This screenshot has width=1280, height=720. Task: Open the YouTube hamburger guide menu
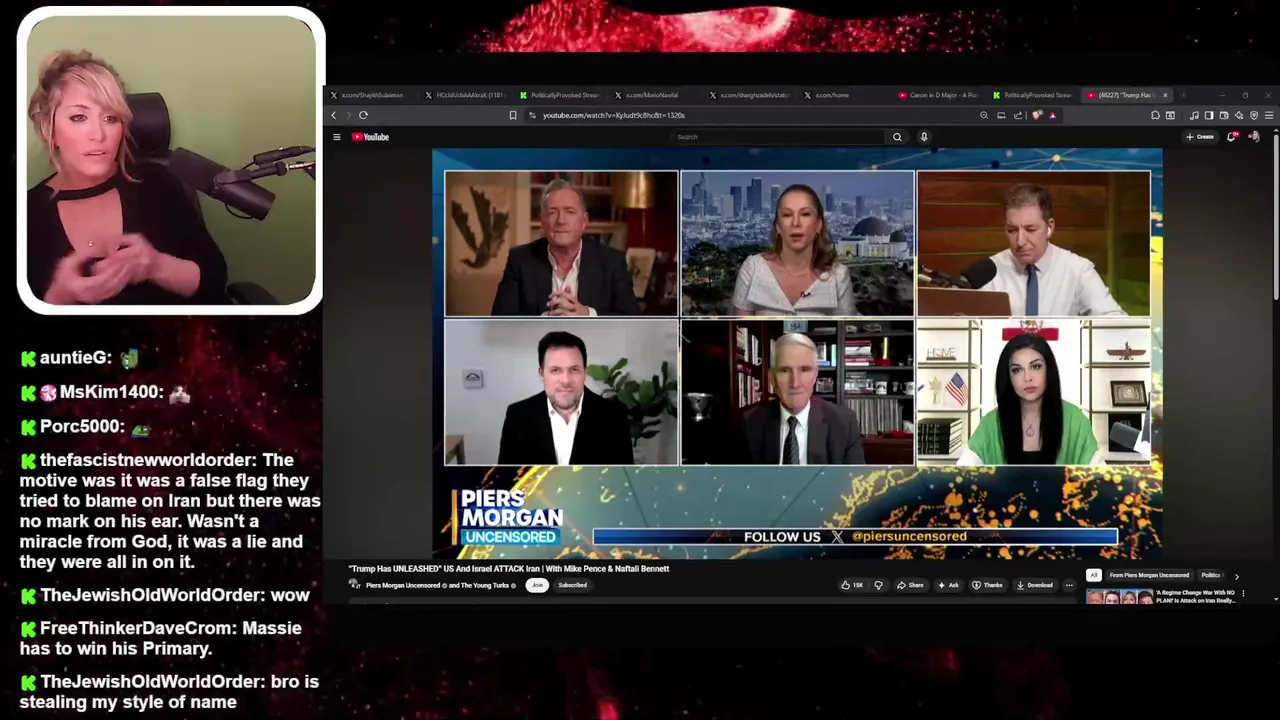point(337,137)
